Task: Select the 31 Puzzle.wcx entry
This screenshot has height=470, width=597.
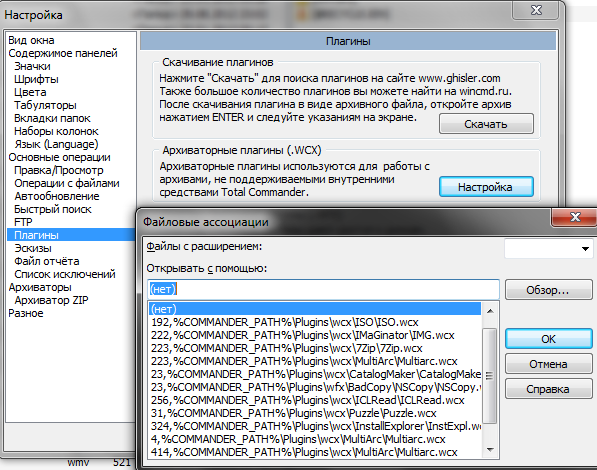Action: click(x=315, y=413)
